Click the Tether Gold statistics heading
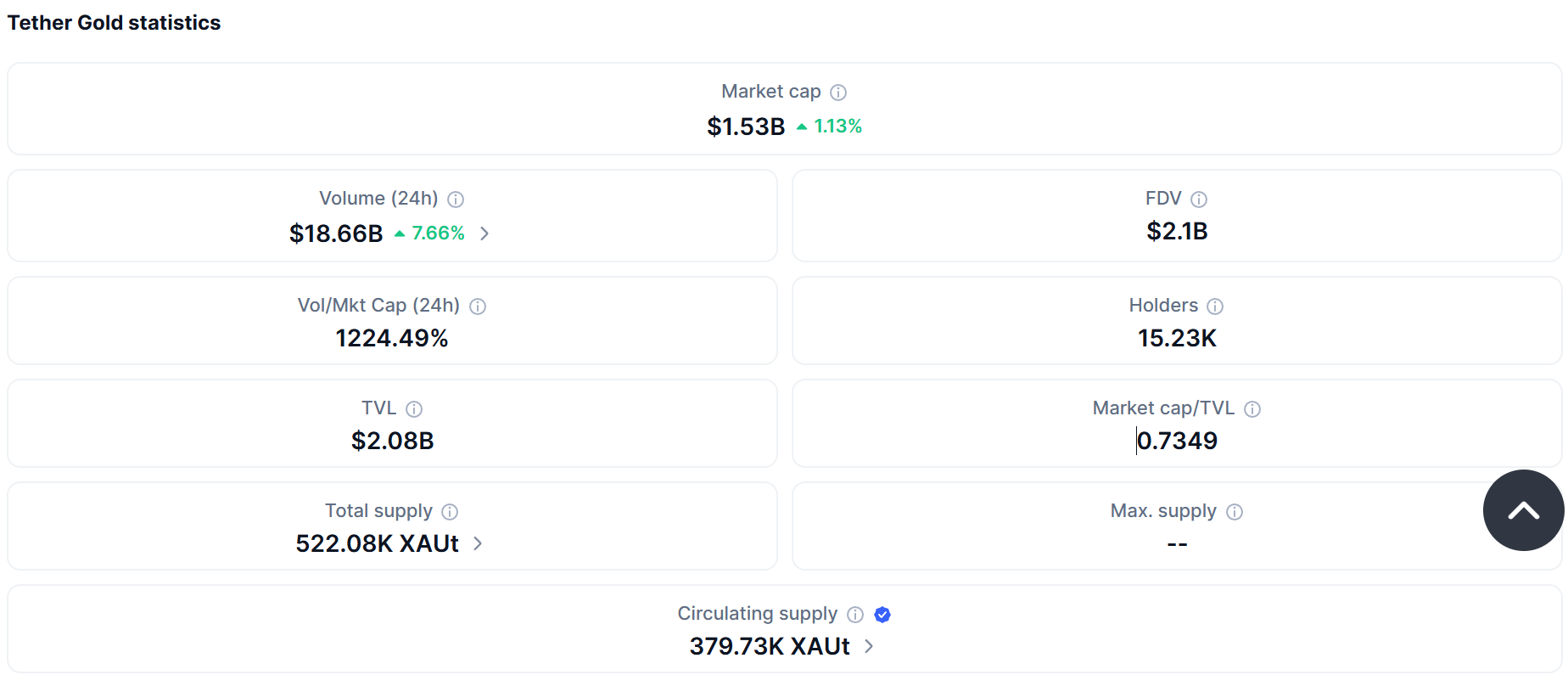The height and width of the screenshot is (675, 1568). tap(114, 23)
